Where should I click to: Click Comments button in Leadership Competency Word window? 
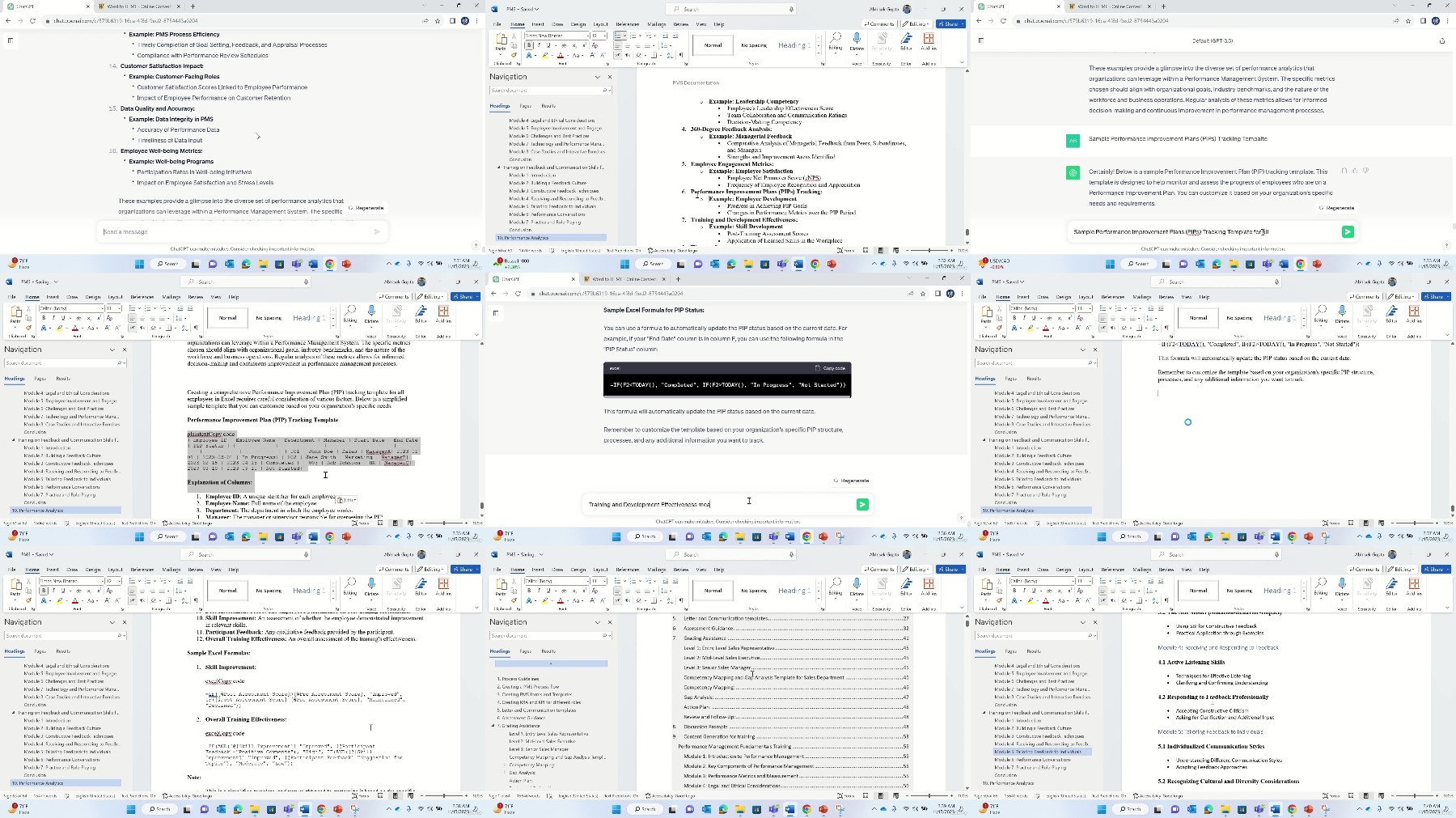point(879,23)
